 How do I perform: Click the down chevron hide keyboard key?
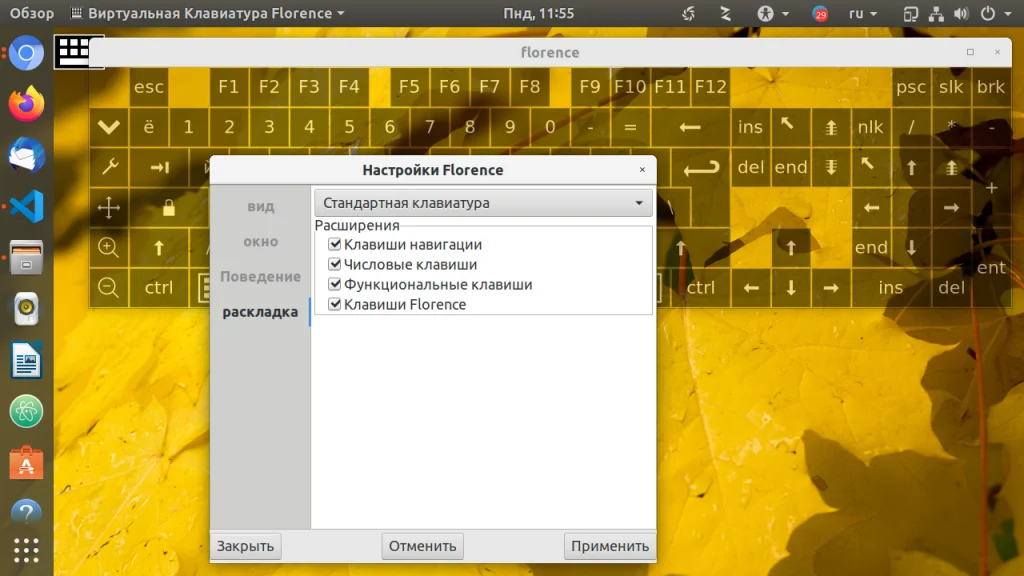coord(109,127)
